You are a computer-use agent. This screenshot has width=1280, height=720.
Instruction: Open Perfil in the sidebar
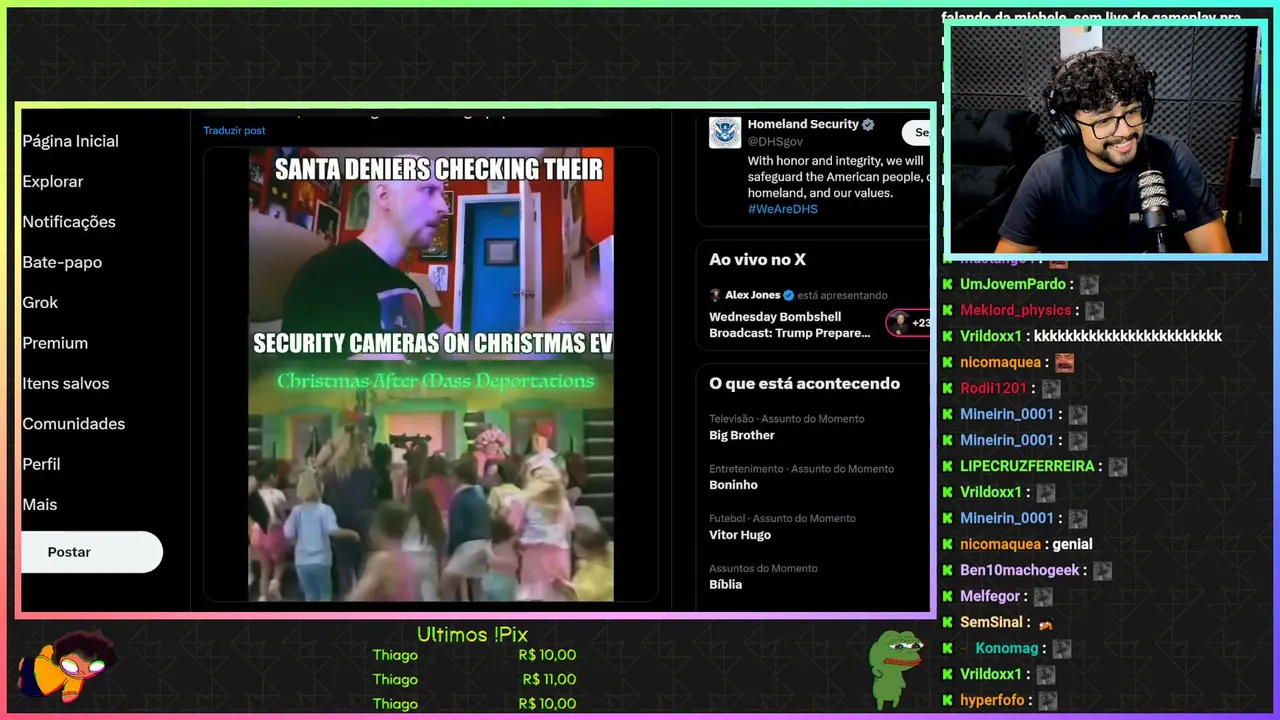(x=41, y=464)
